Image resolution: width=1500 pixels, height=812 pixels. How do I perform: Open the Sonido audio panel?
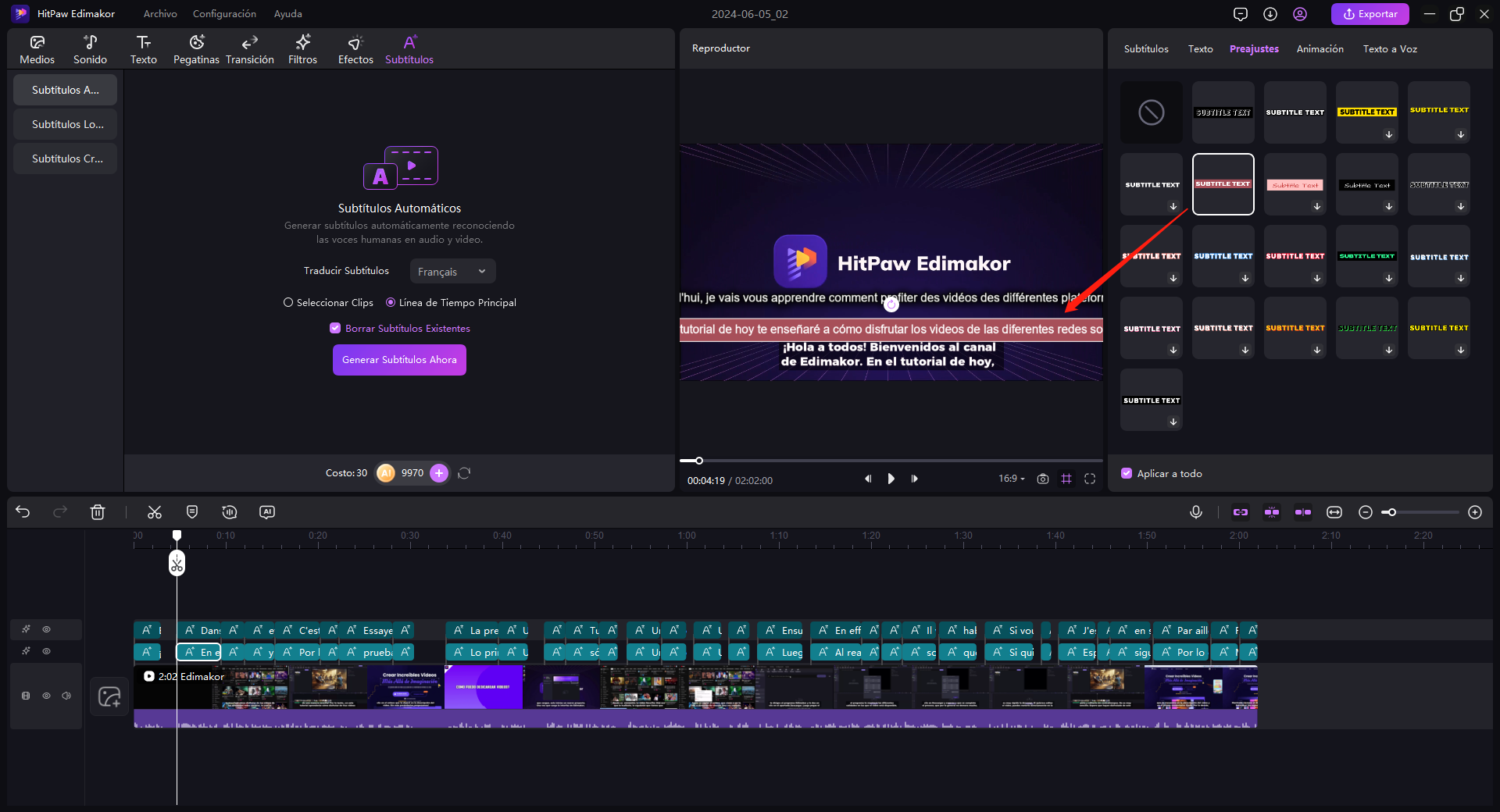90,49
